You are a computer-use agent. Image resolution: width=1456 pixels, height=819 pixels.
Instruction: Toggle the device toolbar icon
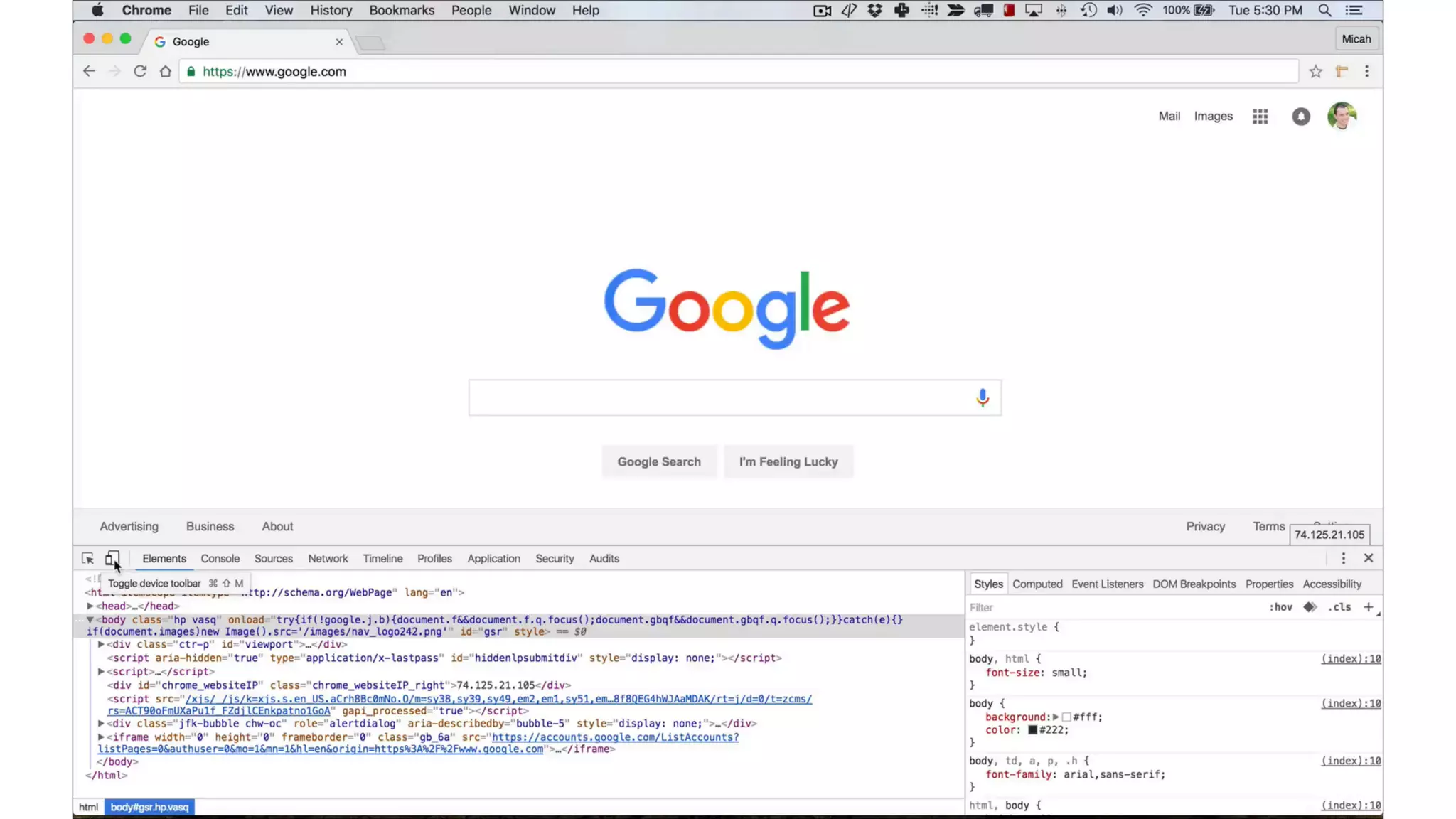click(112, 559)
